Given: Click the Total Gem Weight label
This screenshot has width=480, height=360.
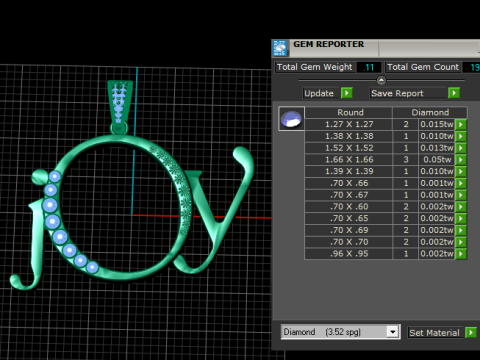Looking at the screenshot, I should pos(314,67).
